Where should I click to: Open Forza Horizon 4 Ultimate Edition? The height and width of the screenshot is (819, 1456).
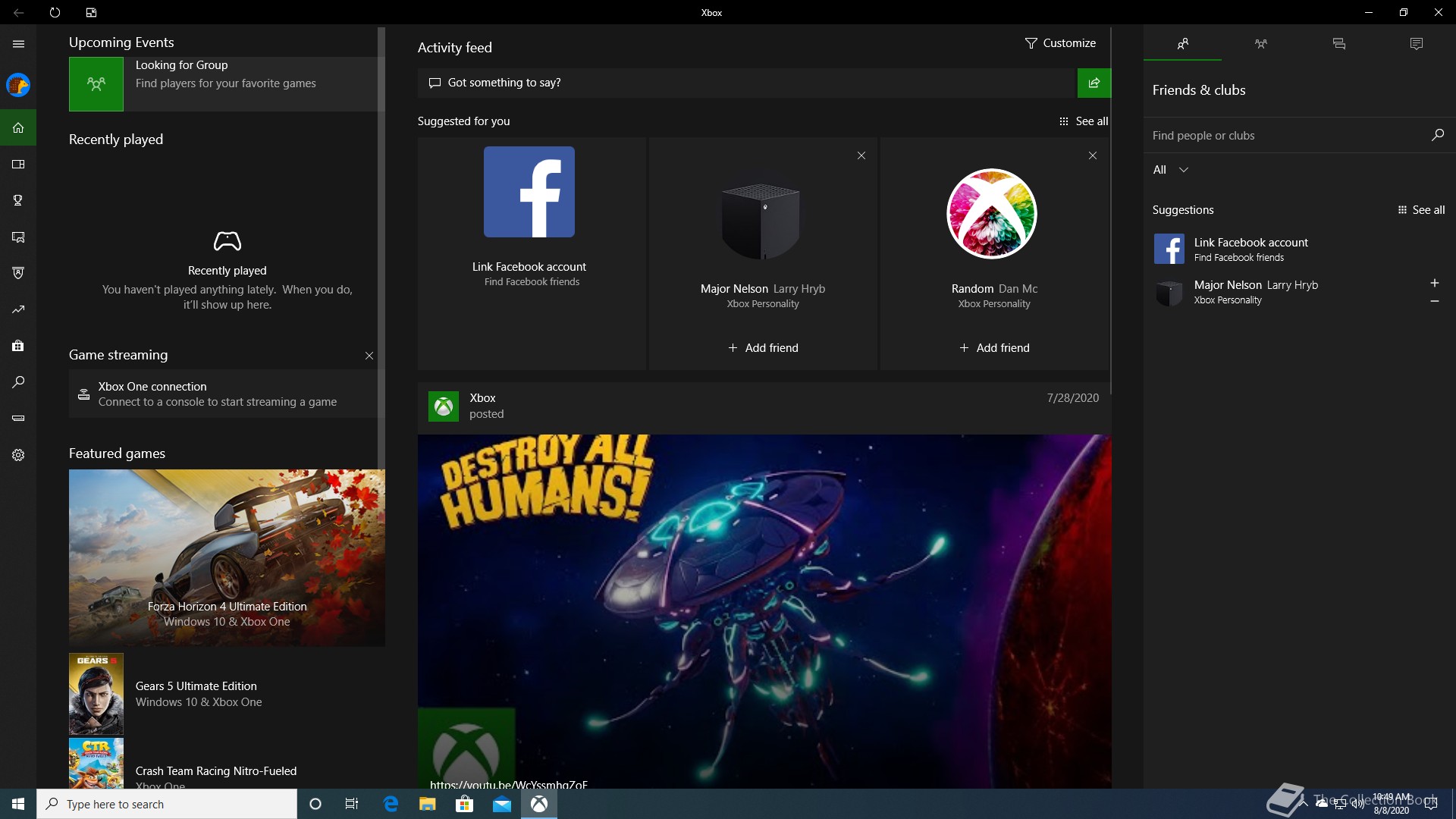point(227,558)
